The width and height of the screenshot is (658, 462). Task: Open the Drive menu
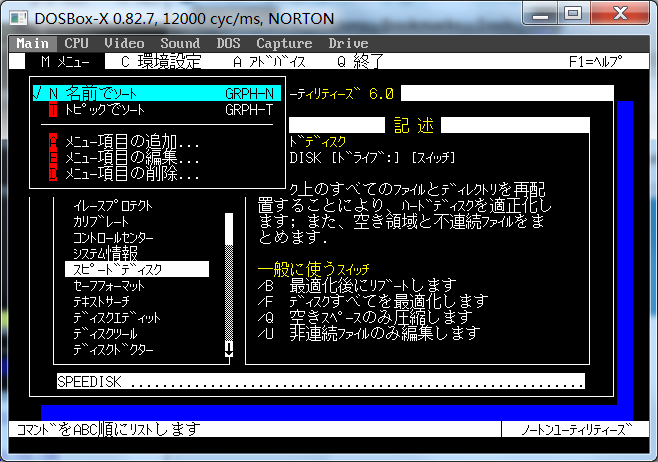(348, 43)
